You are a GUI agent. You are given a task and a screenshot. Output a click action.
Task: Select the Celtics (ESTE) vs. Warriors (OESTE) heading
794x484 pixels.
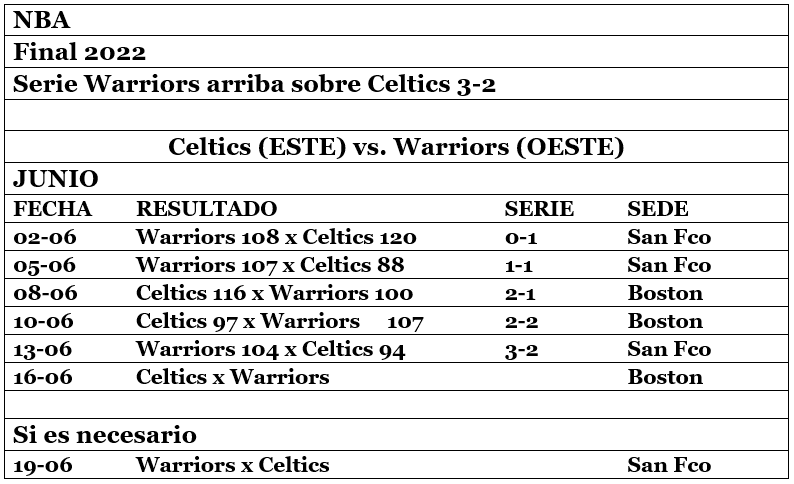(x=396, y=148)
